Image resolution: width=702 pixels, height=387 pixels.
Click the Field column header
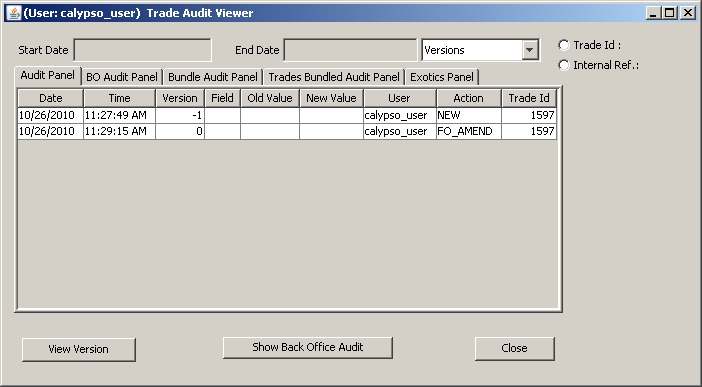223,98
